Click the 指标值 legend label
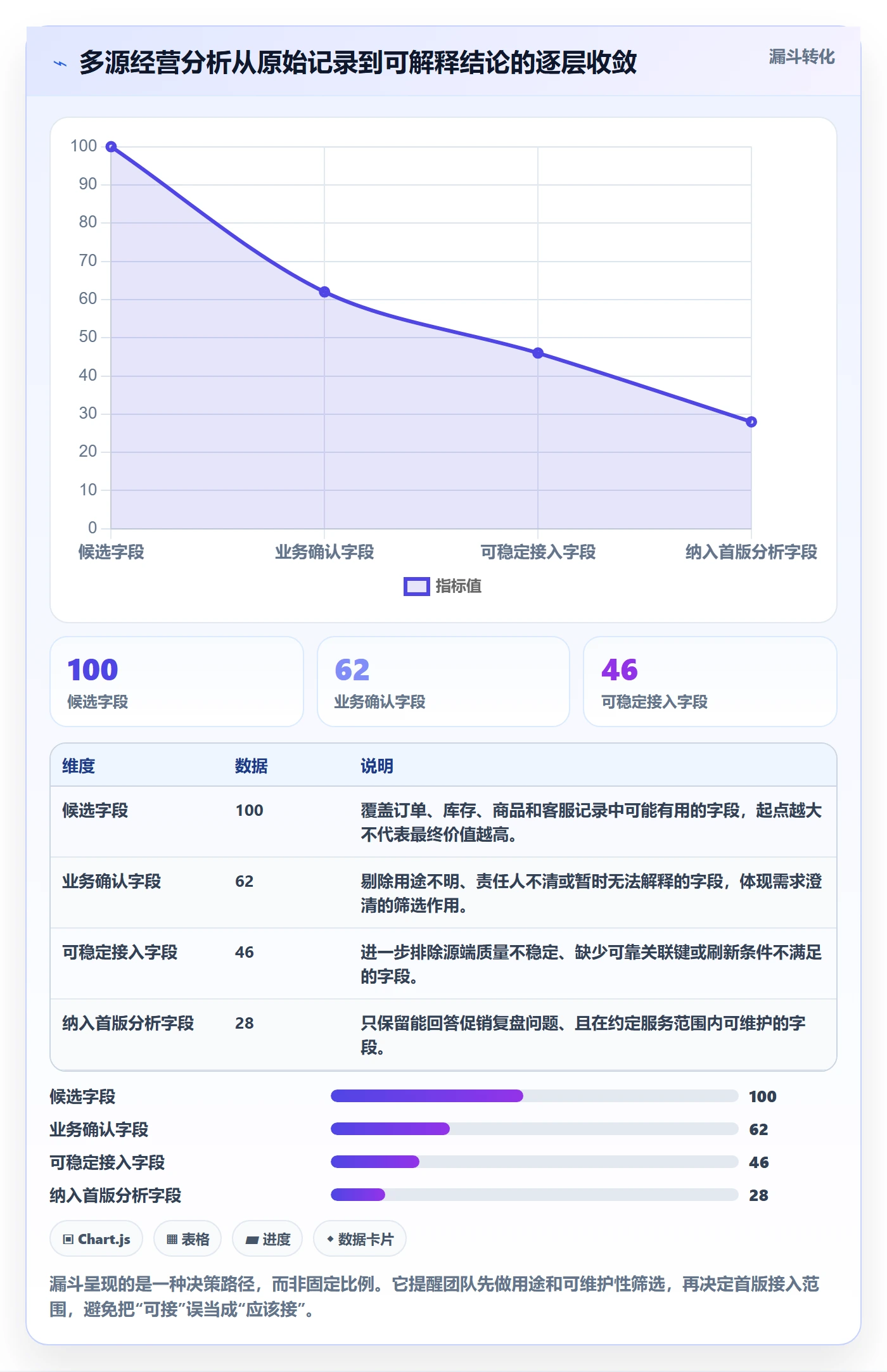This screenshot has width=887, height=1372. [459, 587]
